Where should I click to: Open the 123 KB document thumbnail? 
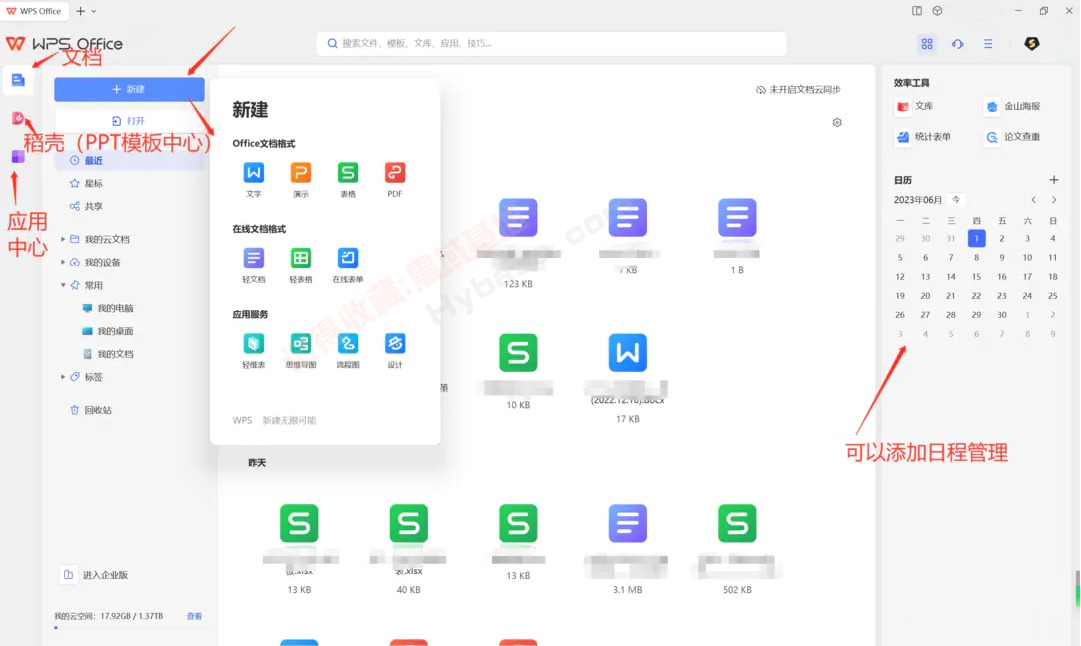tap(518, 218)
